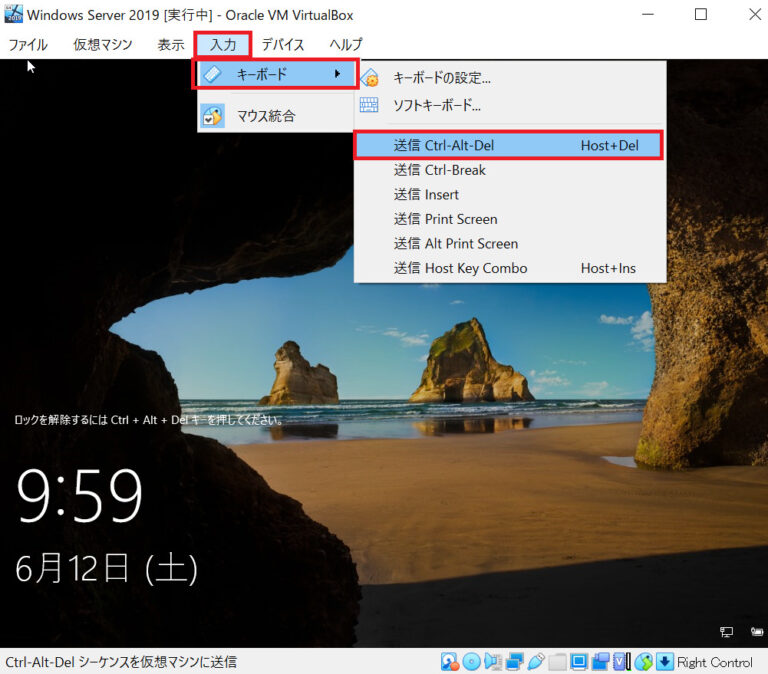Image resolution: width=768 pixels, height=674 pixels.
Task: Click the hard disk activity status icon
Action: 450,662
